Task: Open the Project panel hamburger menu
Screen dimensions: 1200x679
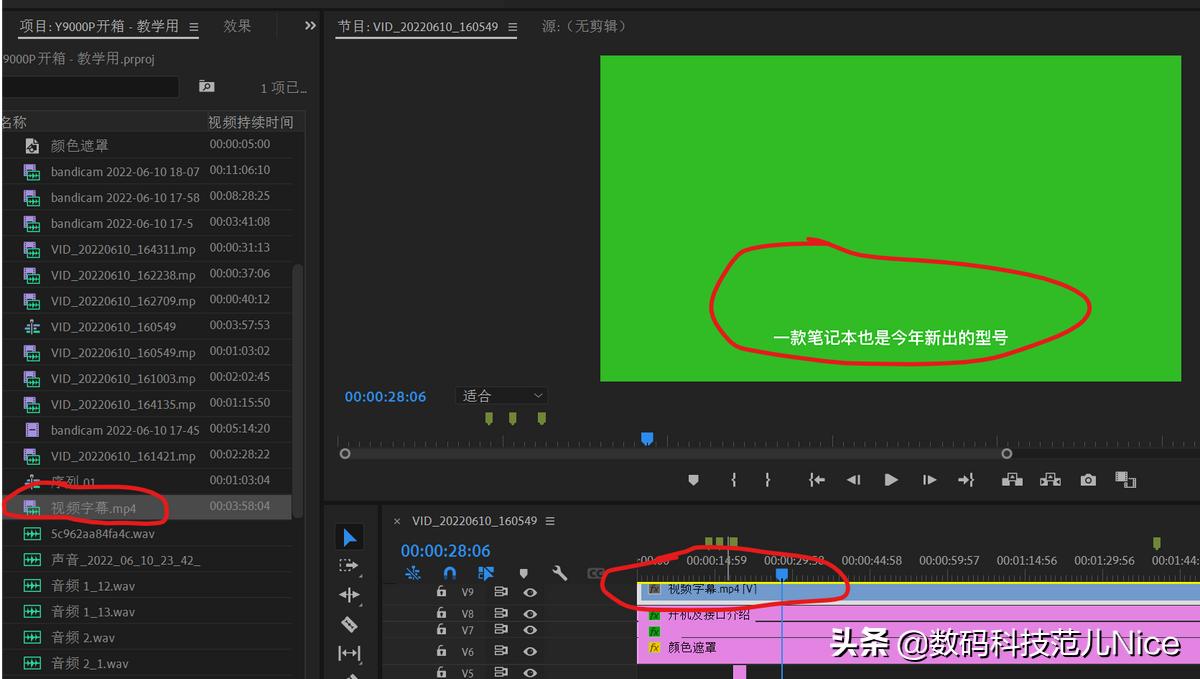Action: pos(194,26)
